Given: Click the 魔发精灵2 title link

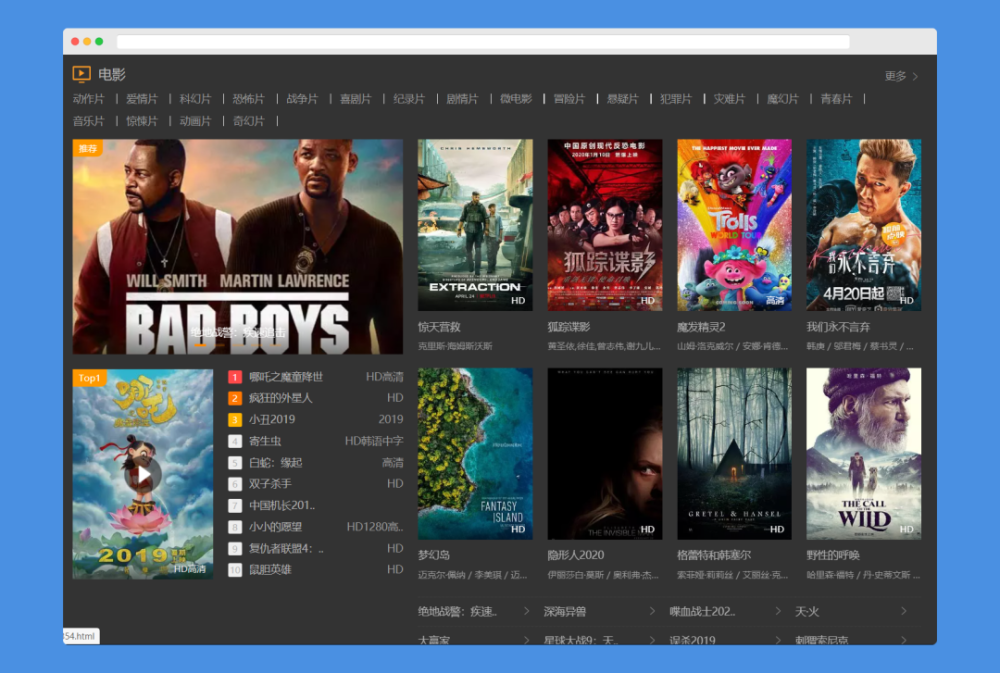Looking at the screenshot, I should 701,327.
